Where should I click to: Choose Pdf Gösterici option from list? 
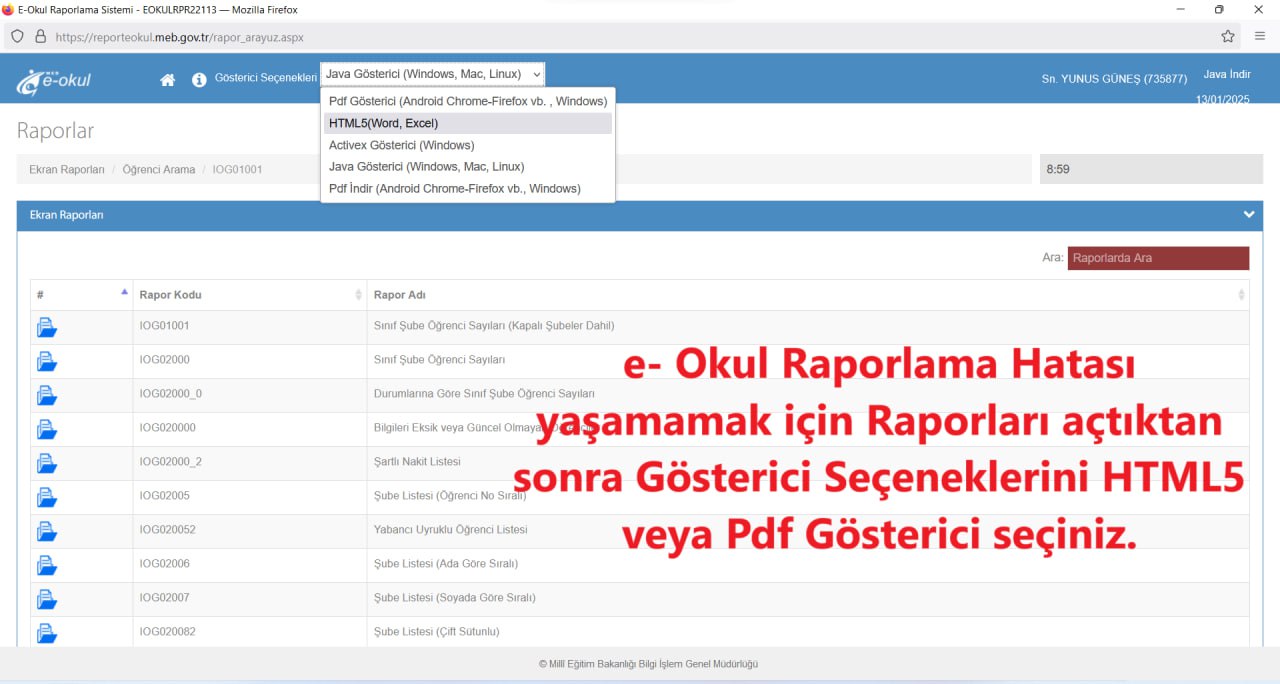pos(467,101)
